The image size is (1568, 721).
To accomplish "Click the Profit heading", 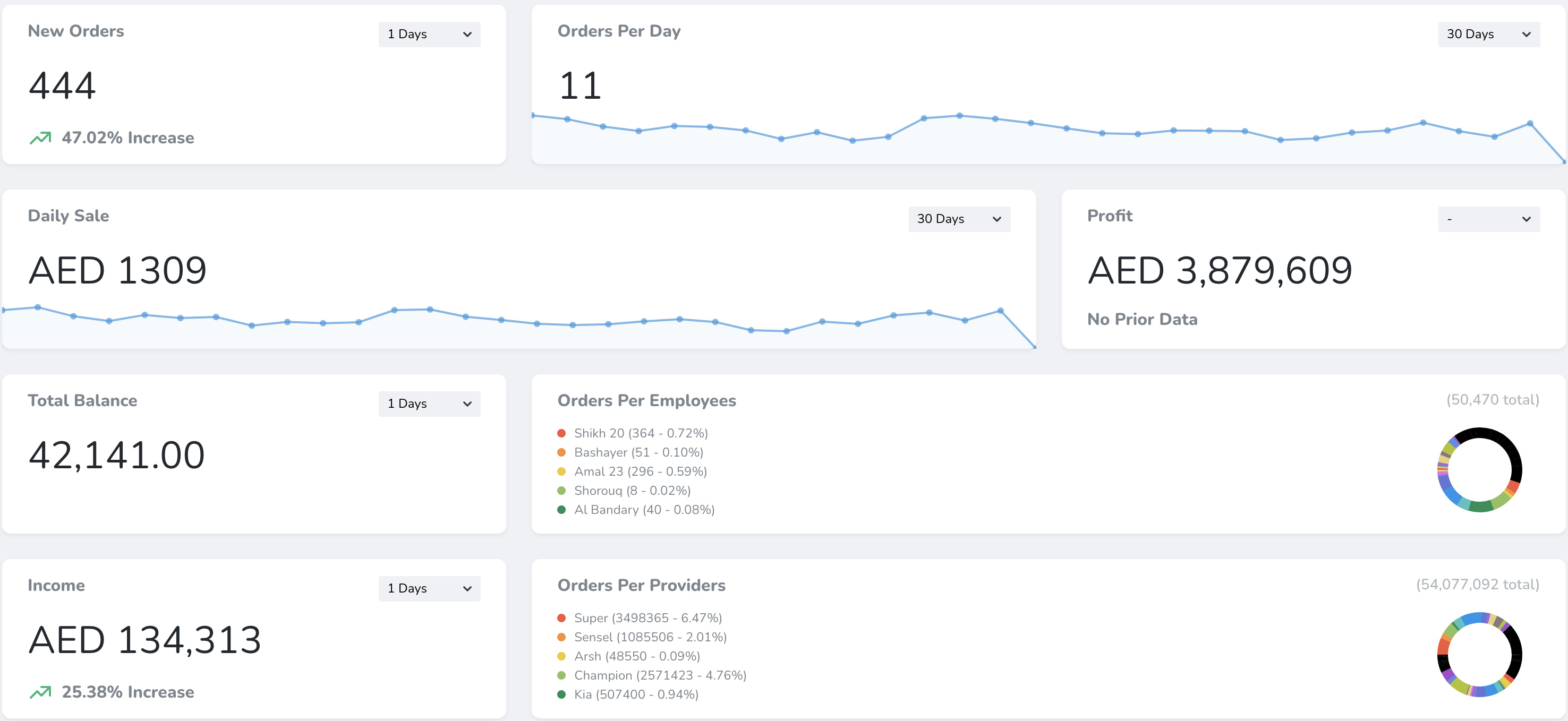I will (x=1110, y=216).
